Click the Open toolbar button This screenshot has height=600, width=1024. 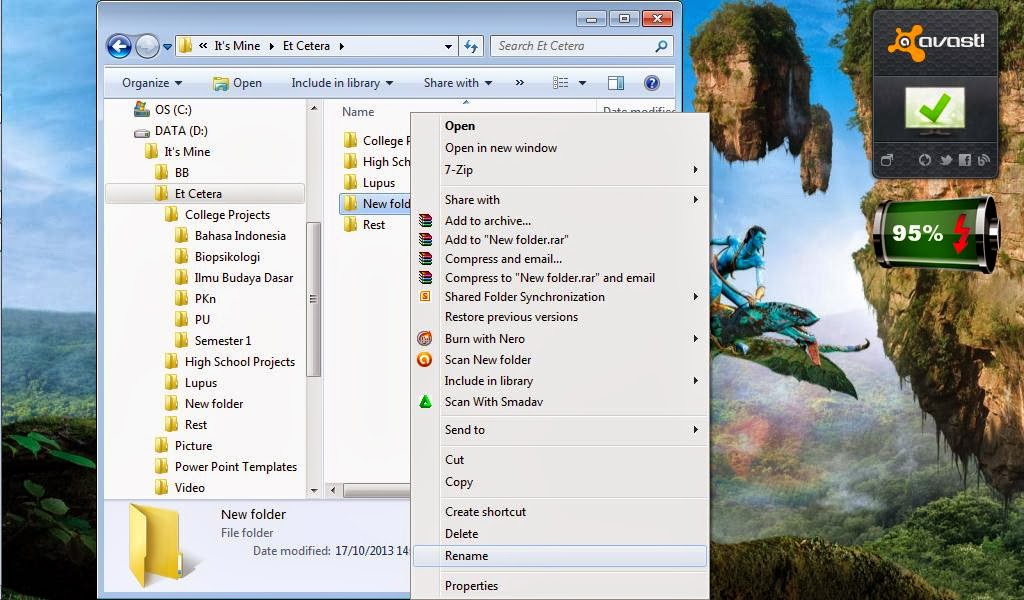click(237, 83)
